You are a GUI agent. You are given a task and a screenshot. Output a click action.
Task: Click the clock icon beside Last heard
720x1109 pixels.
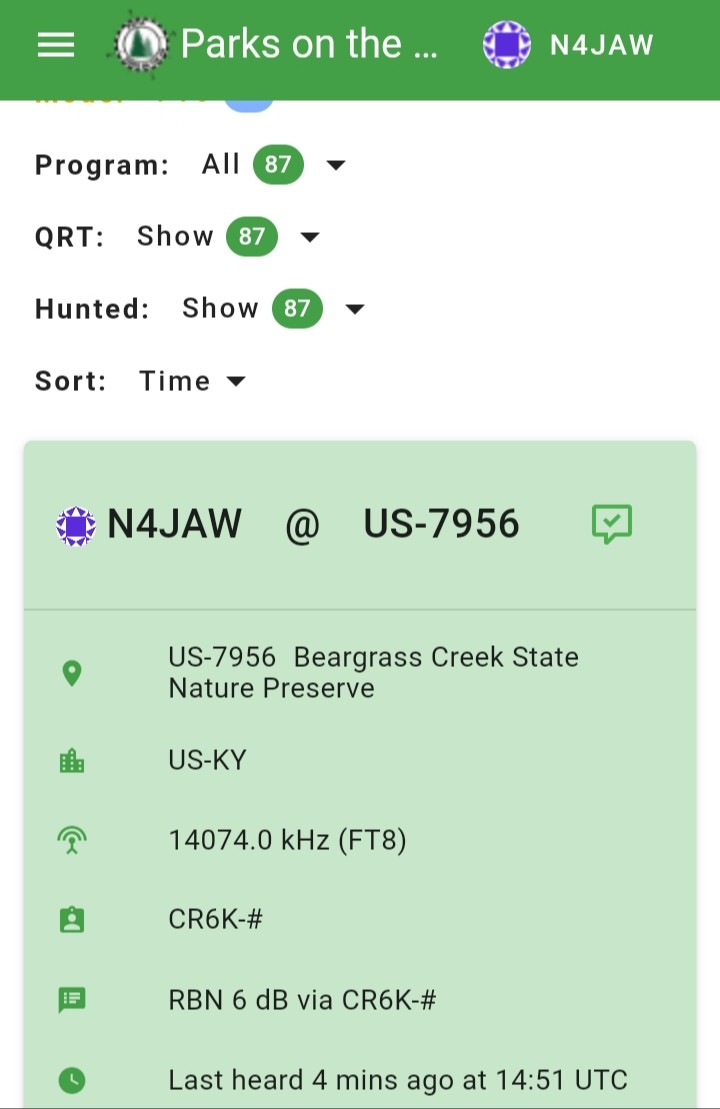tap(71, 1080)
